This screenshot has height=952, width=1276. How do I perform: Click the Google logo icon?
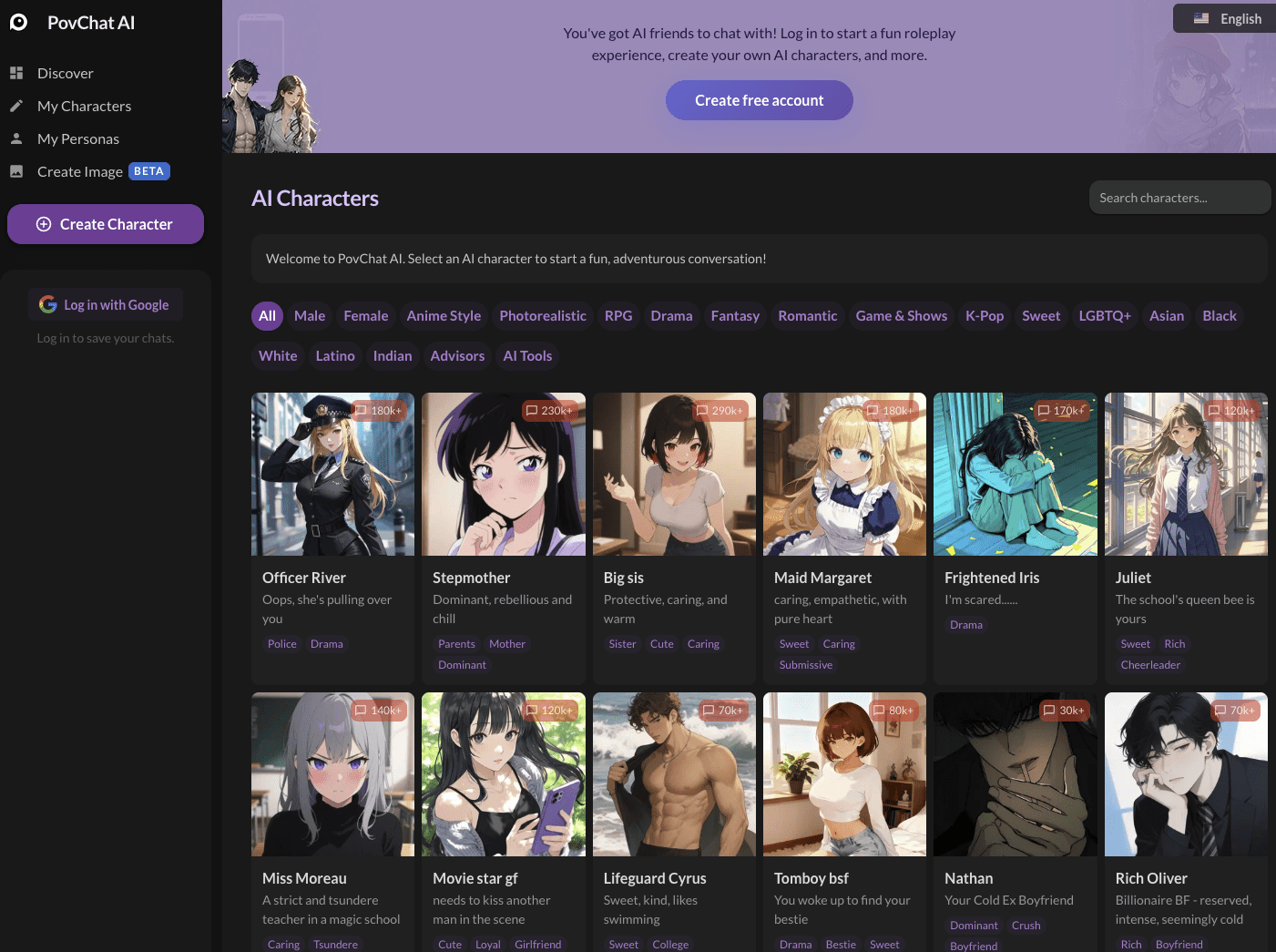click(48, 304)
